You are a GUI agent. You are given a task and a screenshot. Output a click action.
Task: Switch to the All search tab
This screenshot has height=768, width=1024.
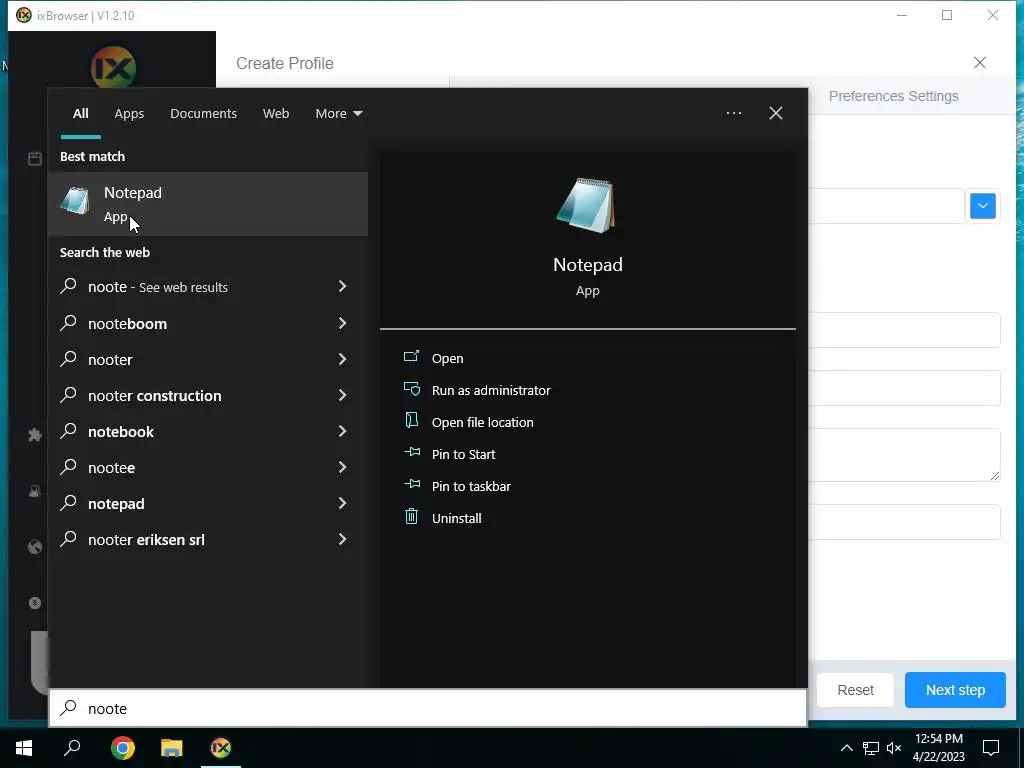pyautogui.click(x=80, y=114)
